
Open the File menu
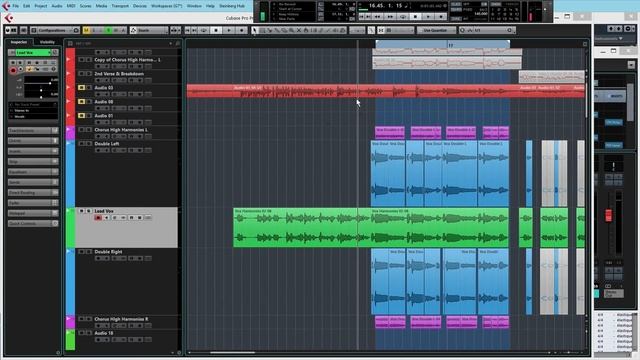point(15,6)
